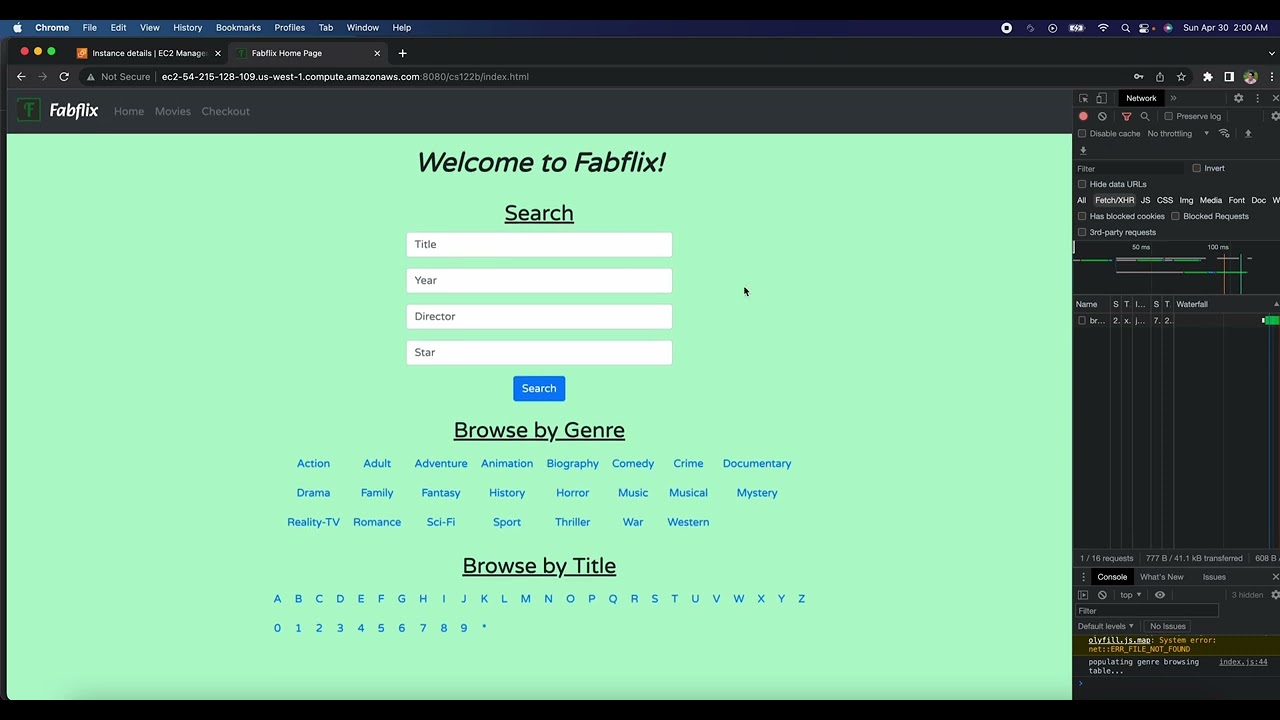Image resolution: width=1280 pixels, height=720 pixels.
Task: Enable the Preserve log checkbox
Action: (x=1168, y=116)
